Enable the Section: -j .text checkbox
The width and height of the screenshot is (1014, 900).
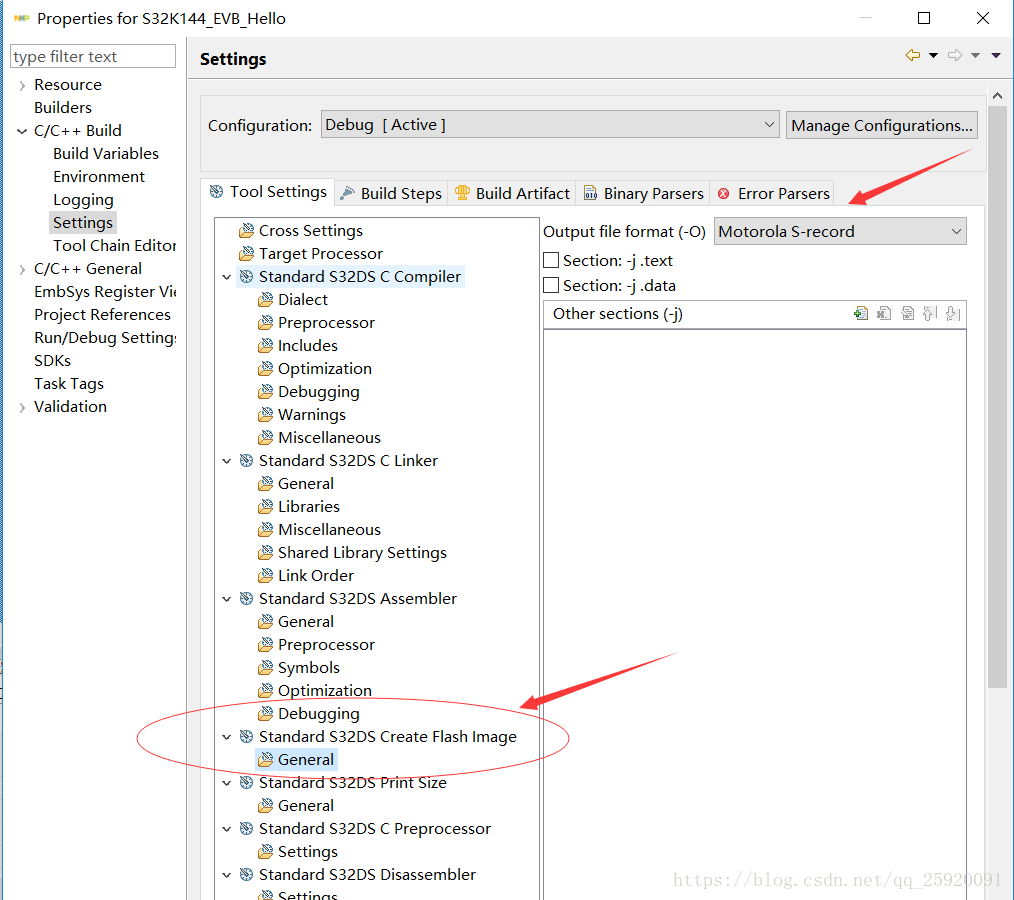[x=551, y=260]
